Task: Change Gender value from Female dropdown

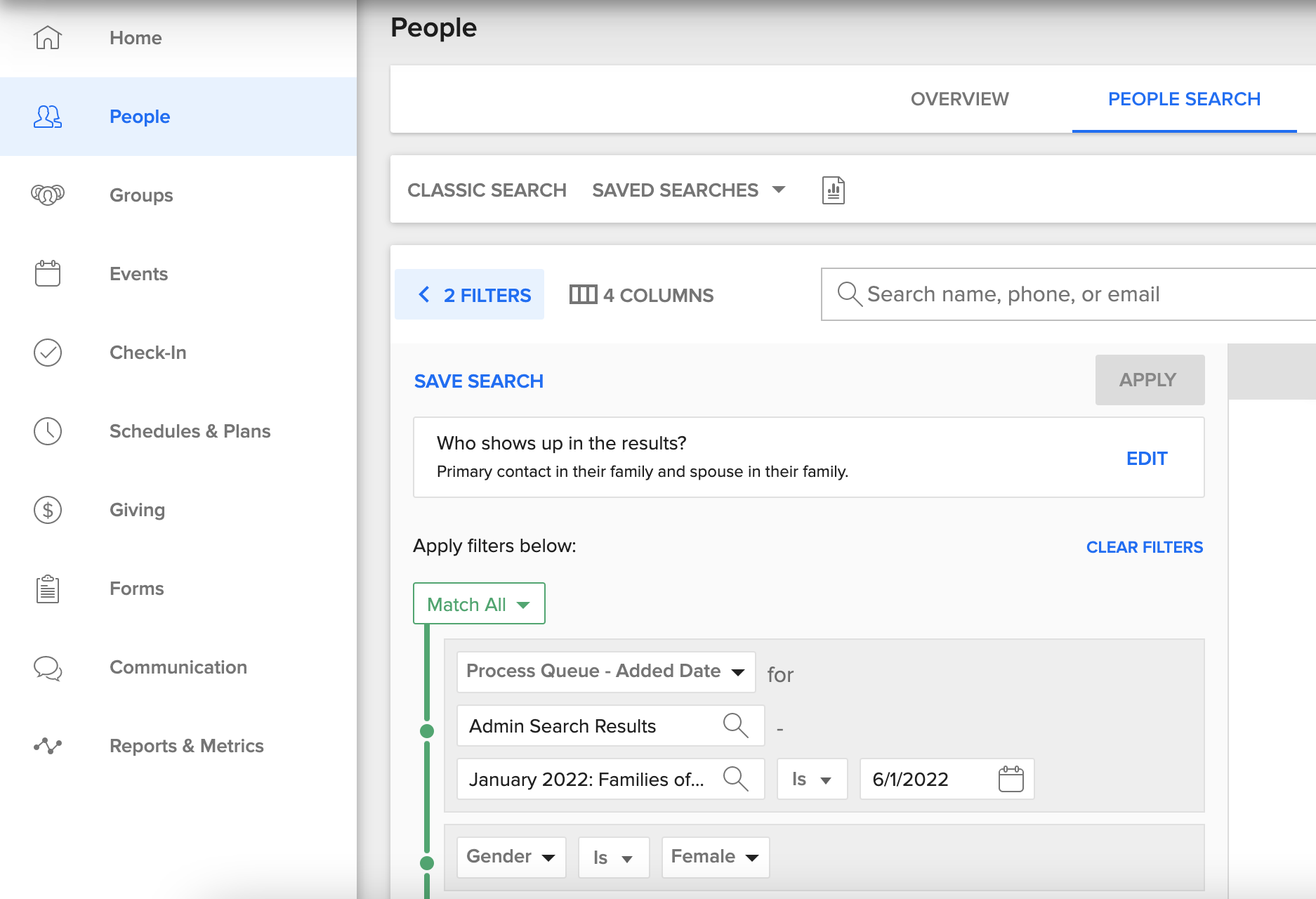Action: point(715,857)
